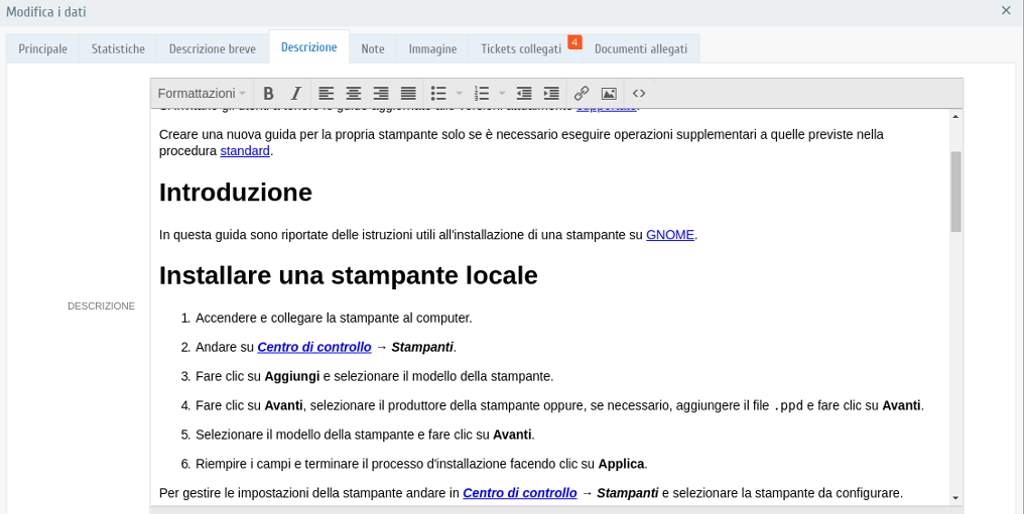Click the bold word Aggiungi in step 3
1024x514 pixels.
coord(292,377)
